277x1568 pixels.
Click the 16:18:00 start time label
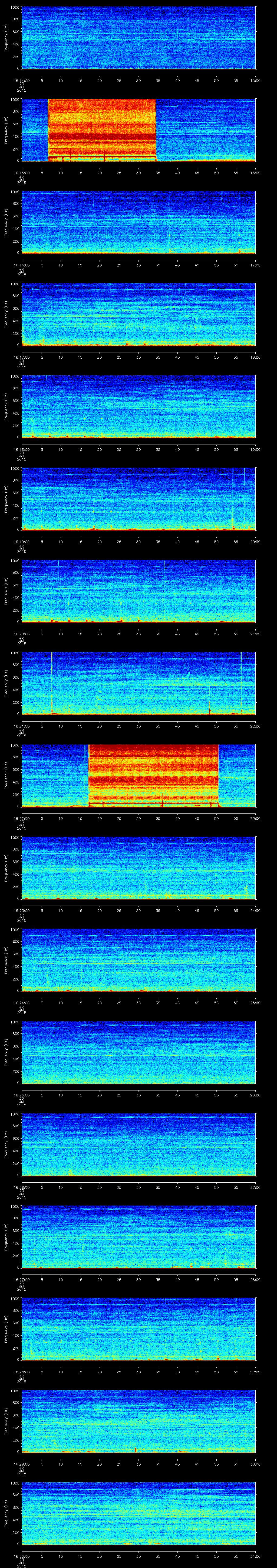pos(21,449)
